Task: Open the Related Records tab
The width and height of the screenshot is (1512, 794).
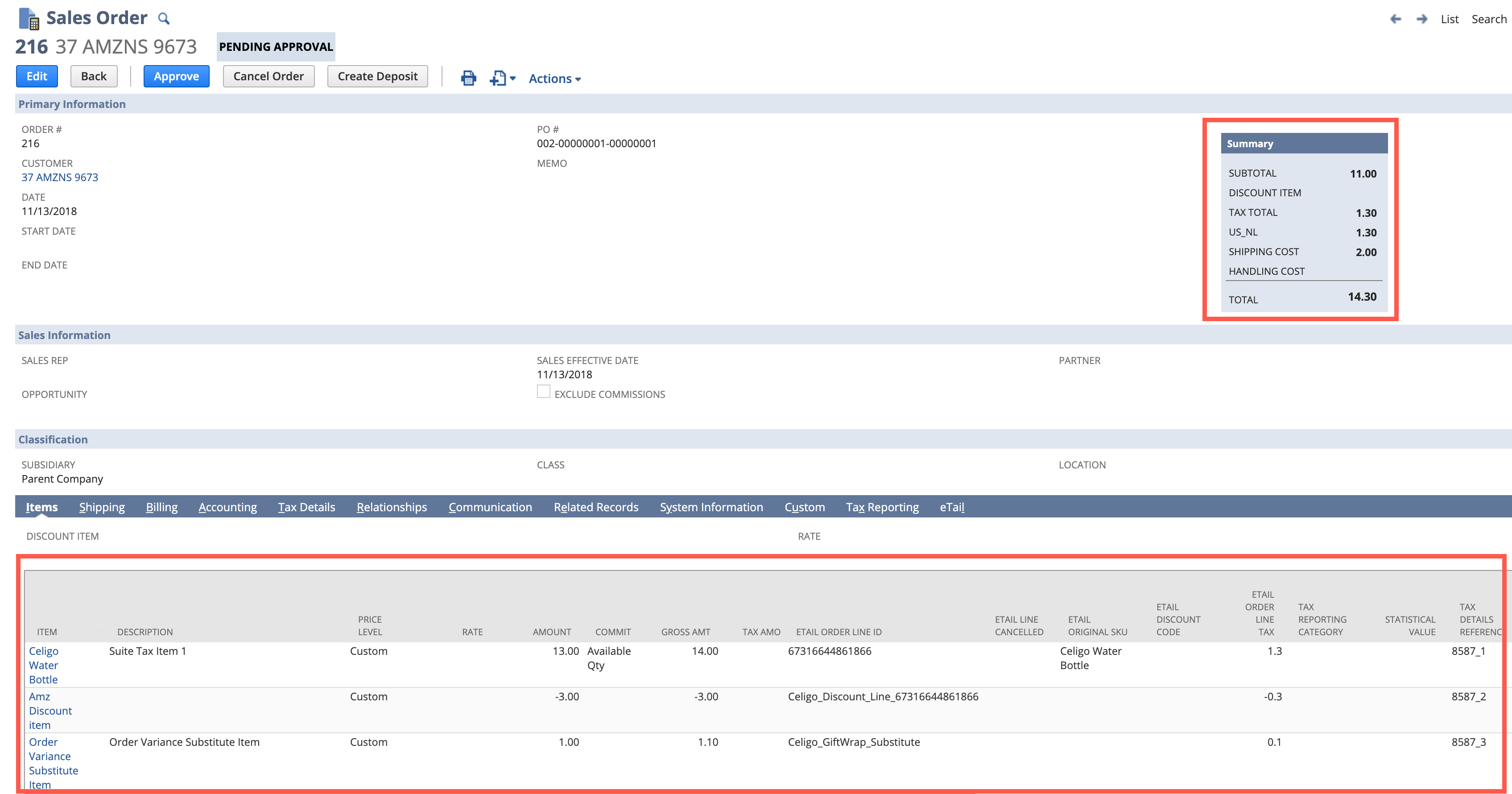Action: [596, 507]
